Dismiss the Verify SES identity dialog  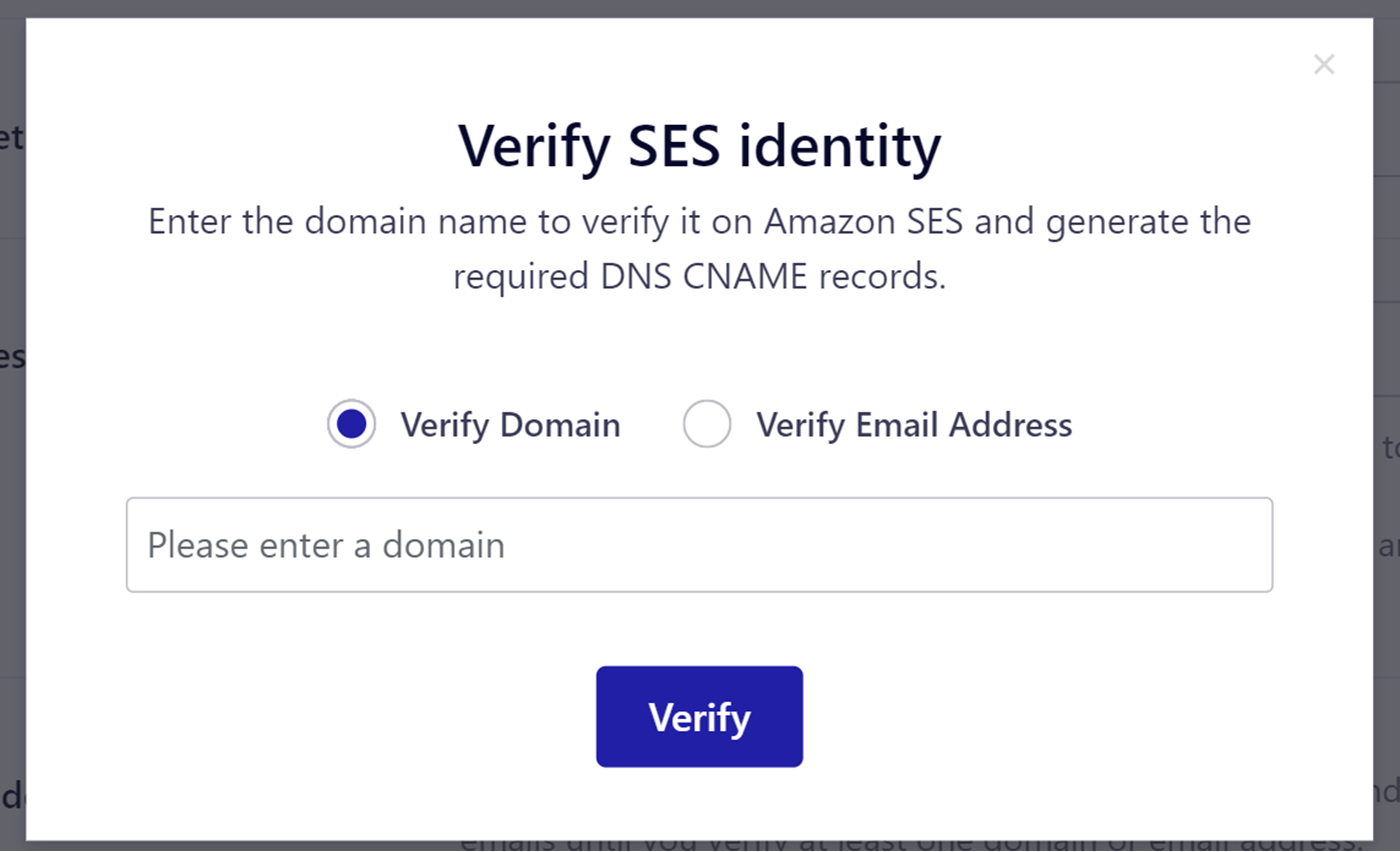[1324, 64]
